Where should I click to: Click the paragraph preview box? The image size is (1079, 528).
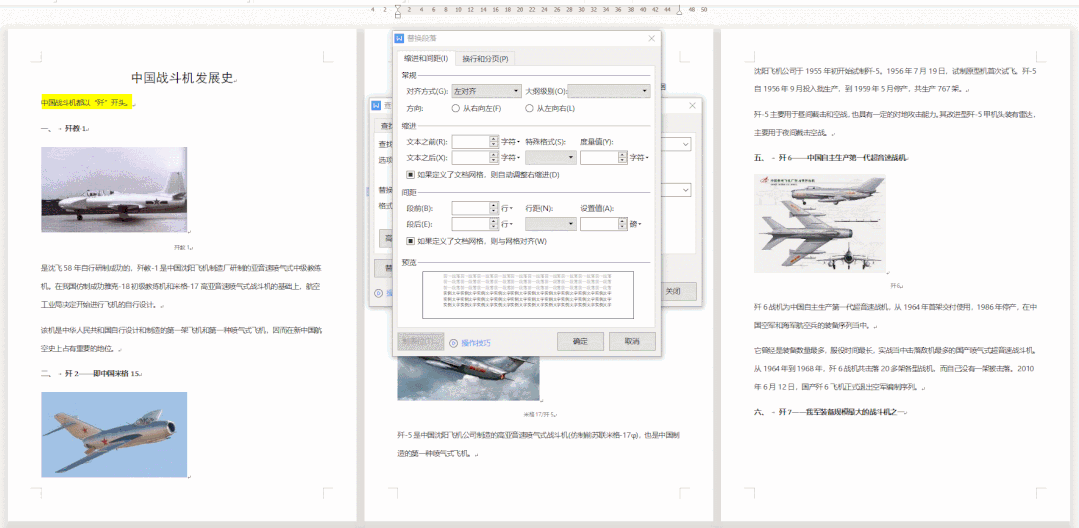[528, 295]
